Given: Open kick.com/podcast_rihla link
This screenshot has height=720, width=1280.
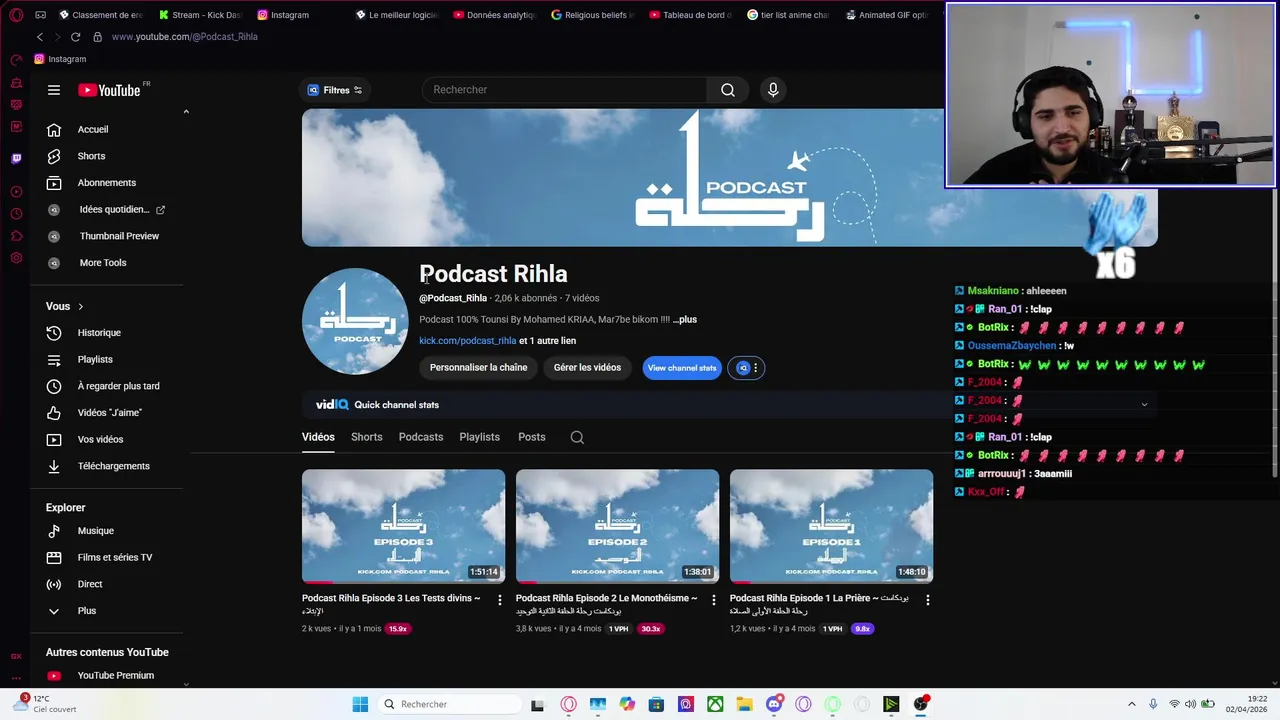Looking at the screenshot, I should tap(468, 341).
